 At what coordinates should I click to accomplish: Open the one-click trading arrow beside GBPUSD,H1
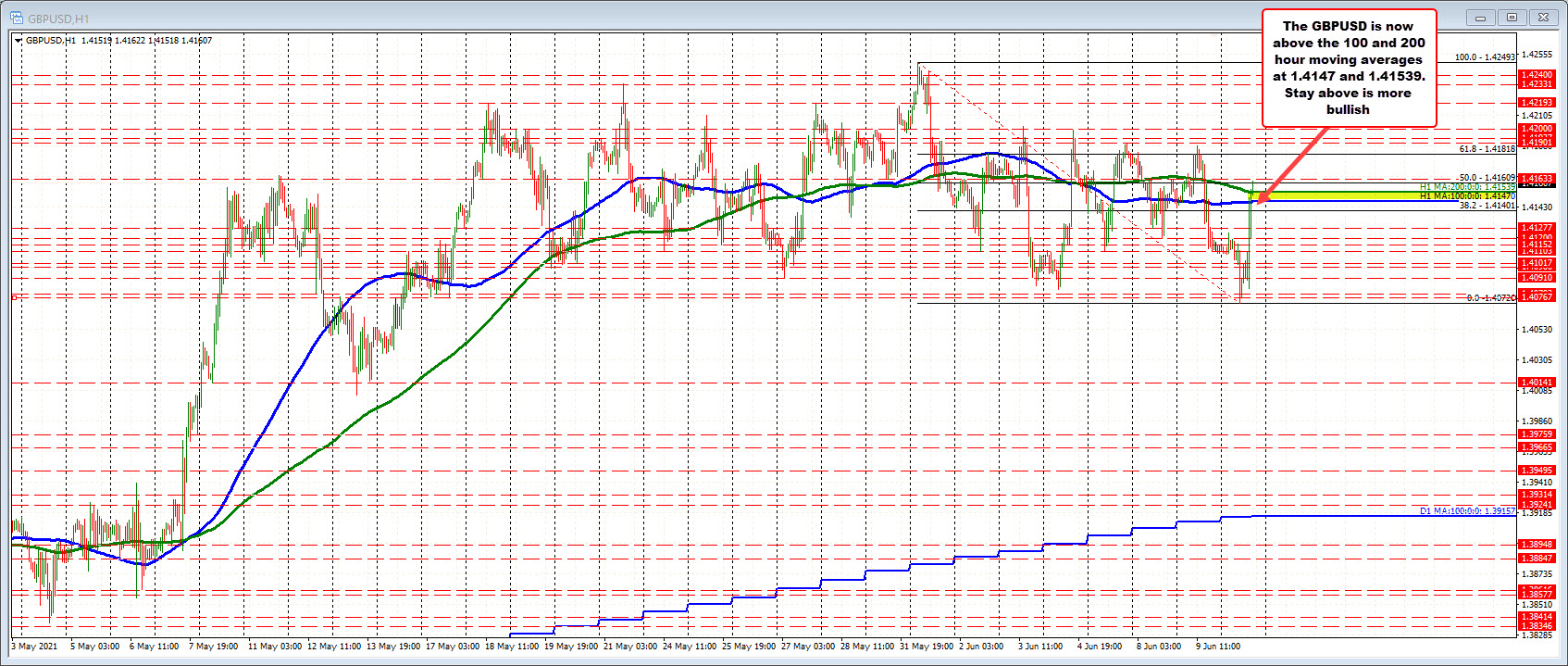[18, 41]
